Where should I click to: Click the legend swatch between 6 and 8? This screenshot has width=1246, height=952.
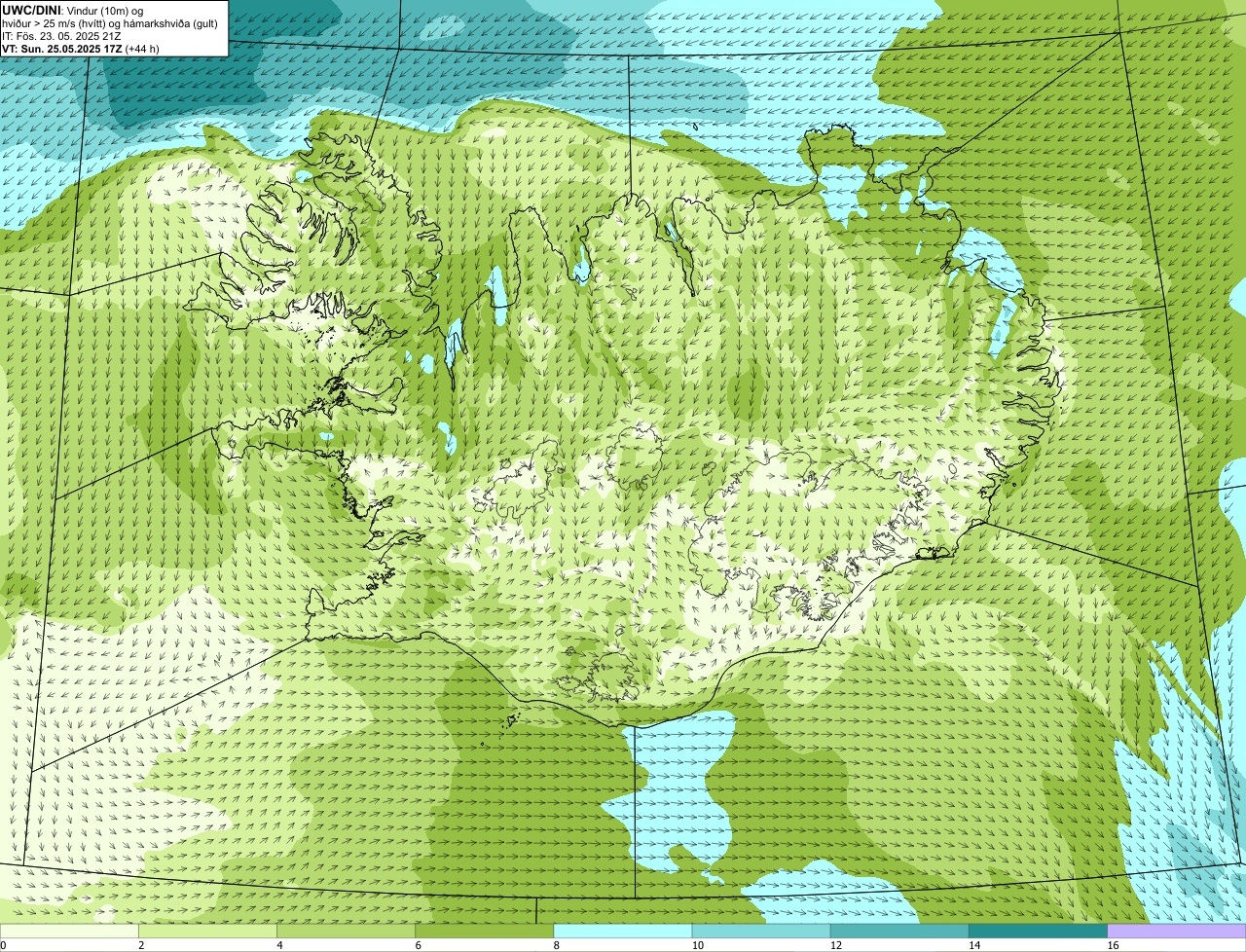[x=484, y=932]
